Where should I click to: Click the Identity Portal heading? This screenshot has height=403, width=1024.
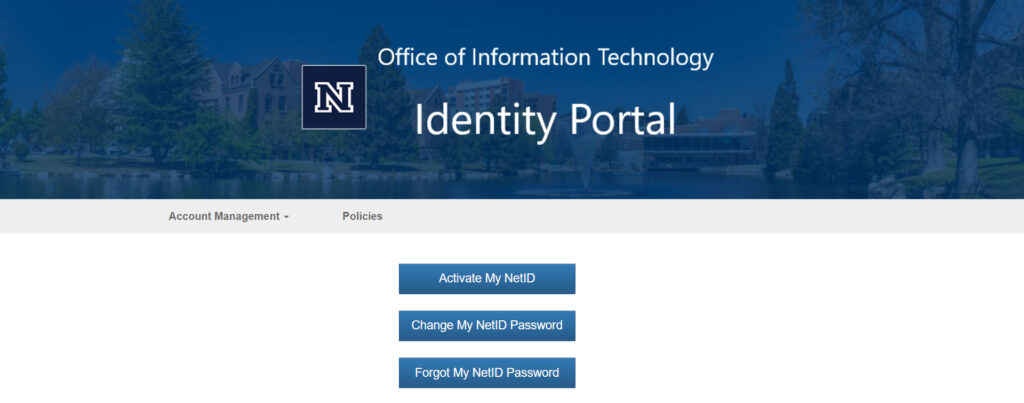pyautogui.click(x=545, y=120)
